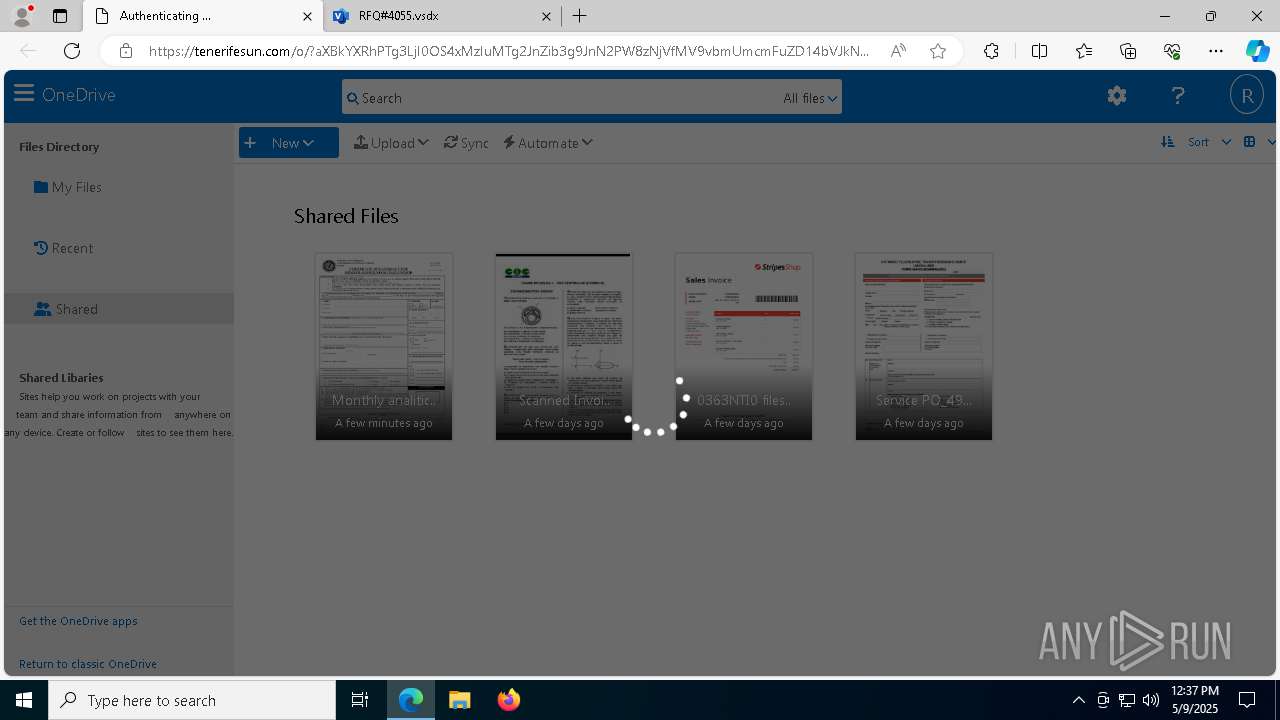
Task: Open Task View on the taskbar
Action: [x=360, y=700]
